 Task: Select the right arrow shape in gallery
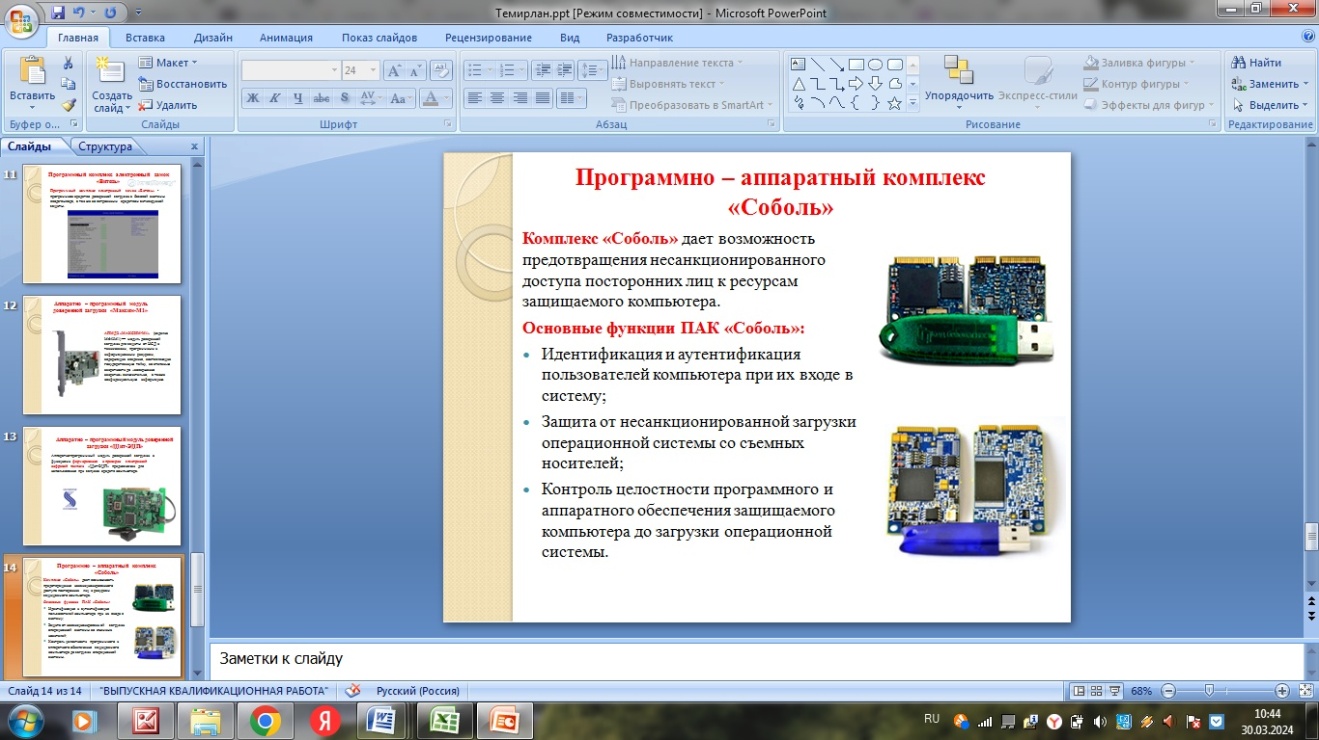click(856, 83)
